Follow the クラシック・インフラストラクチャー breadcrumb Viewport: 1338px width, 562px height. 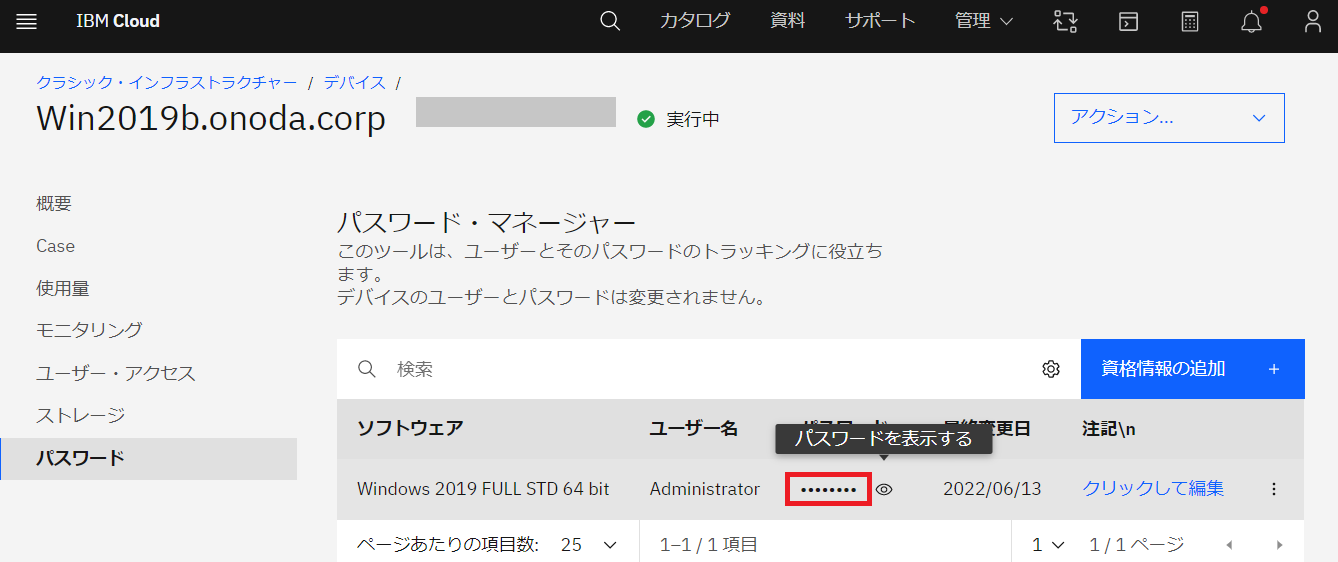point(167,82)
